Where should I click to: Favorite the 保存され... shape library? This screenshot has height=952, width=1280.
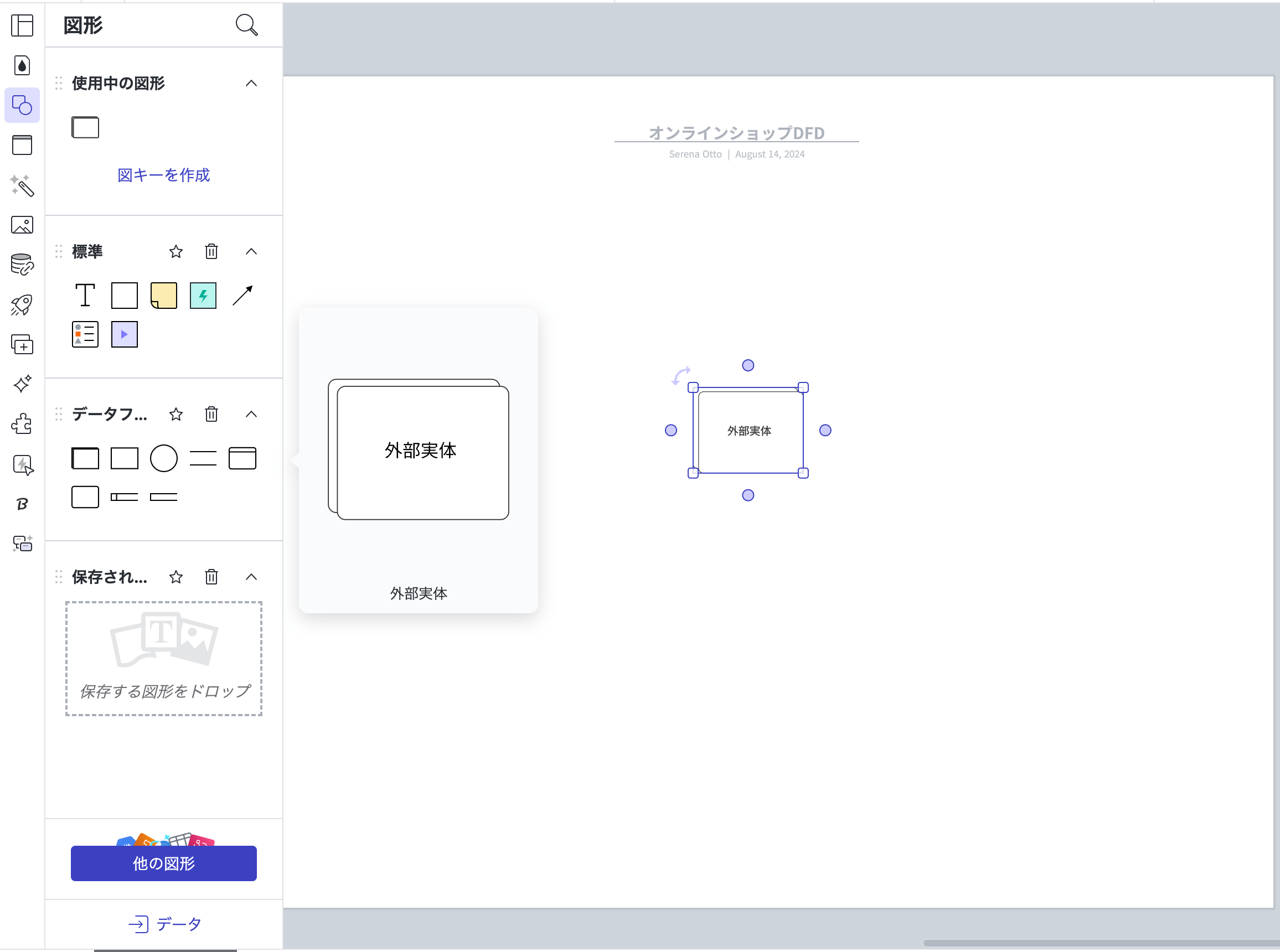coord(176,577)
